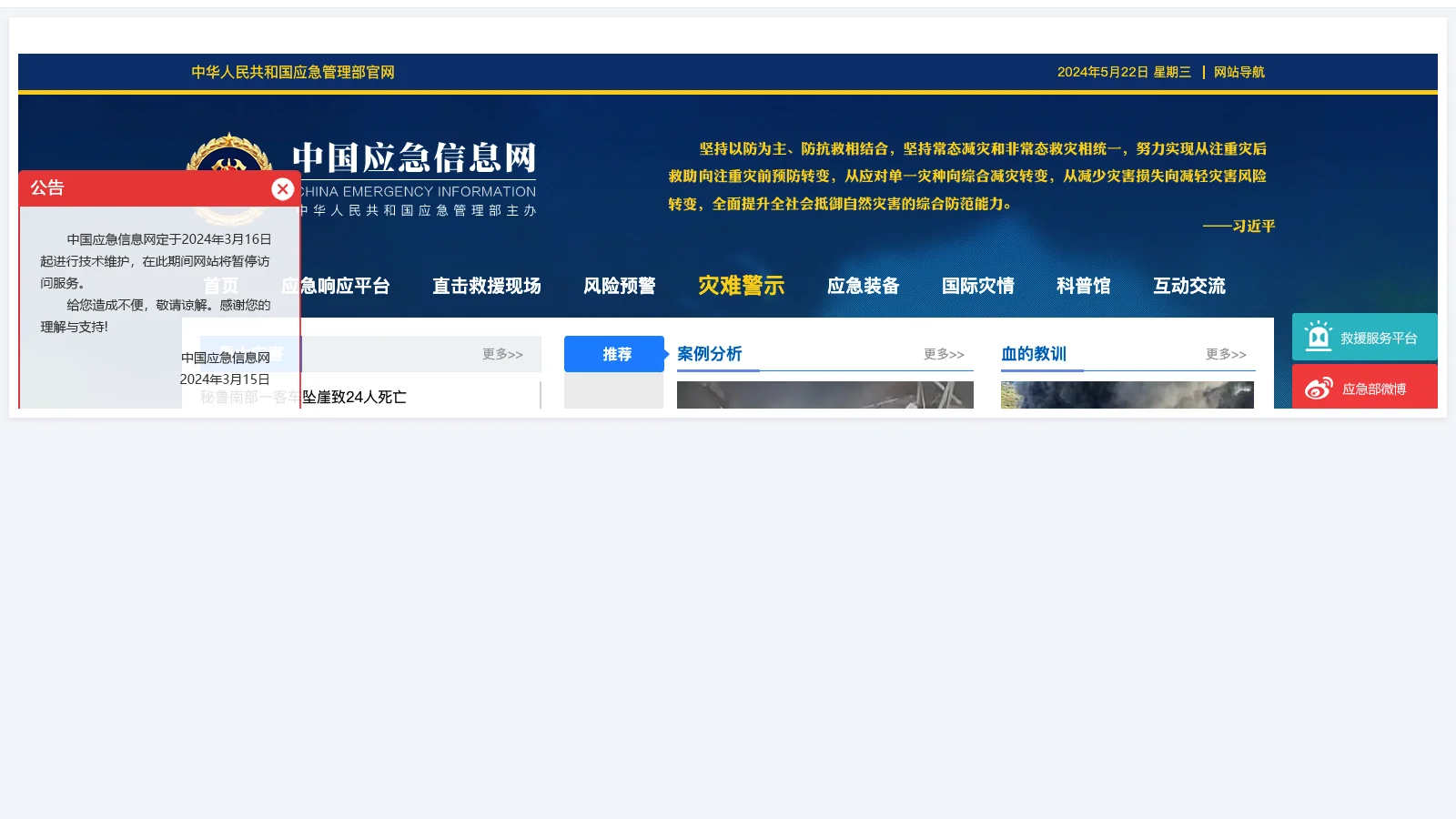This screenshot has height=819, width=1456.
Task: Open the 风险预警 menu item
Action: click(620, 286)
